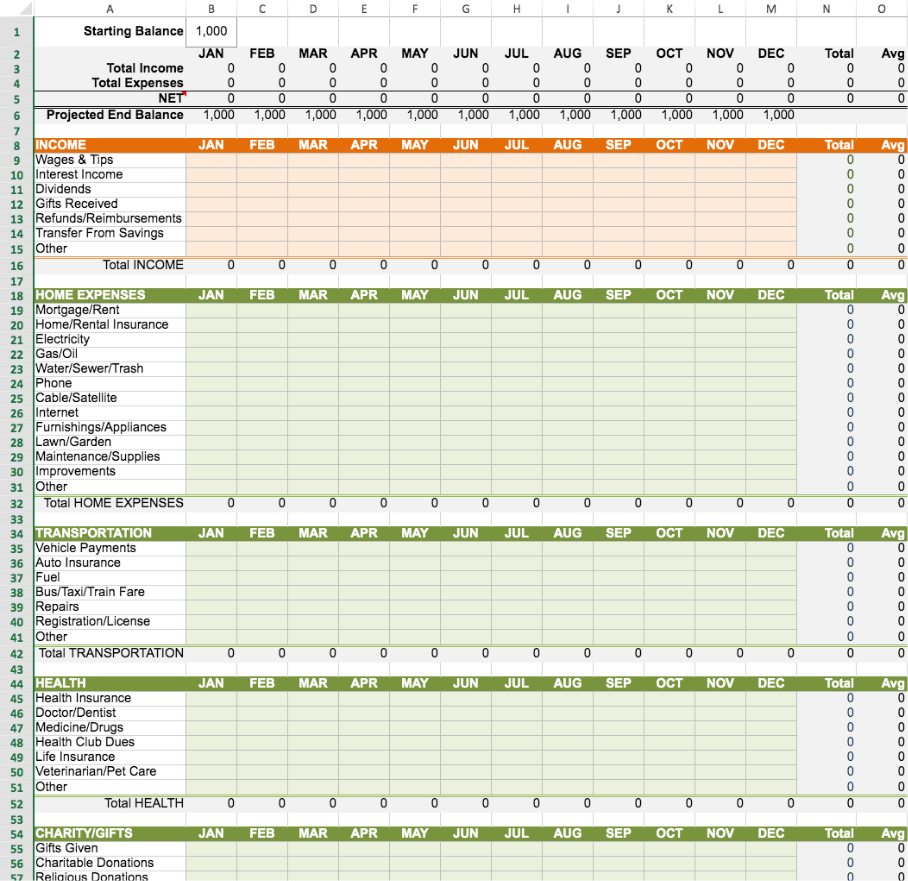This screenshot has height=881, width=908.
Task: Click the Vehicle Payments DEC input cell
Action: tap(771, 548)
